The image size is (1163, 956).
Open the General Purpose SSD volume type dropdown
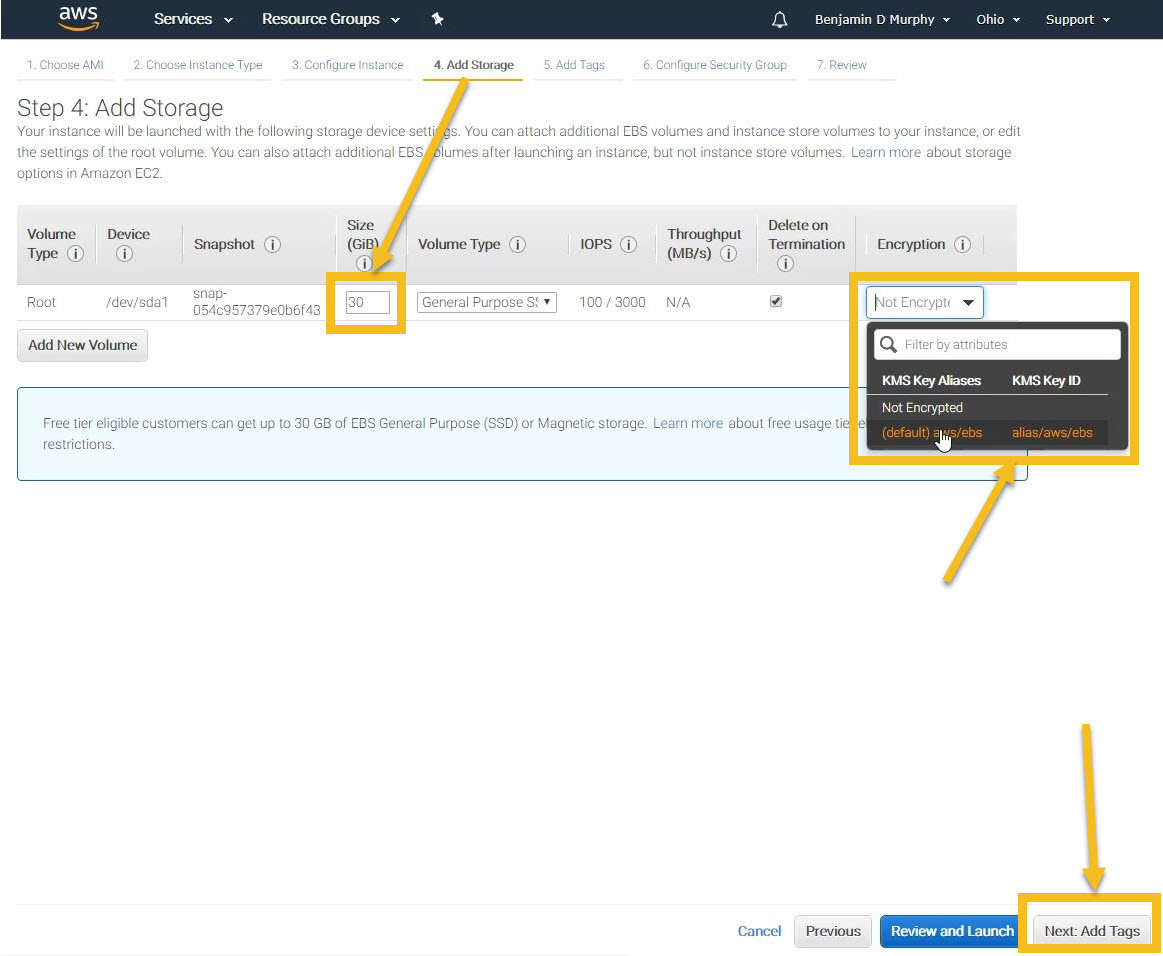487,302
